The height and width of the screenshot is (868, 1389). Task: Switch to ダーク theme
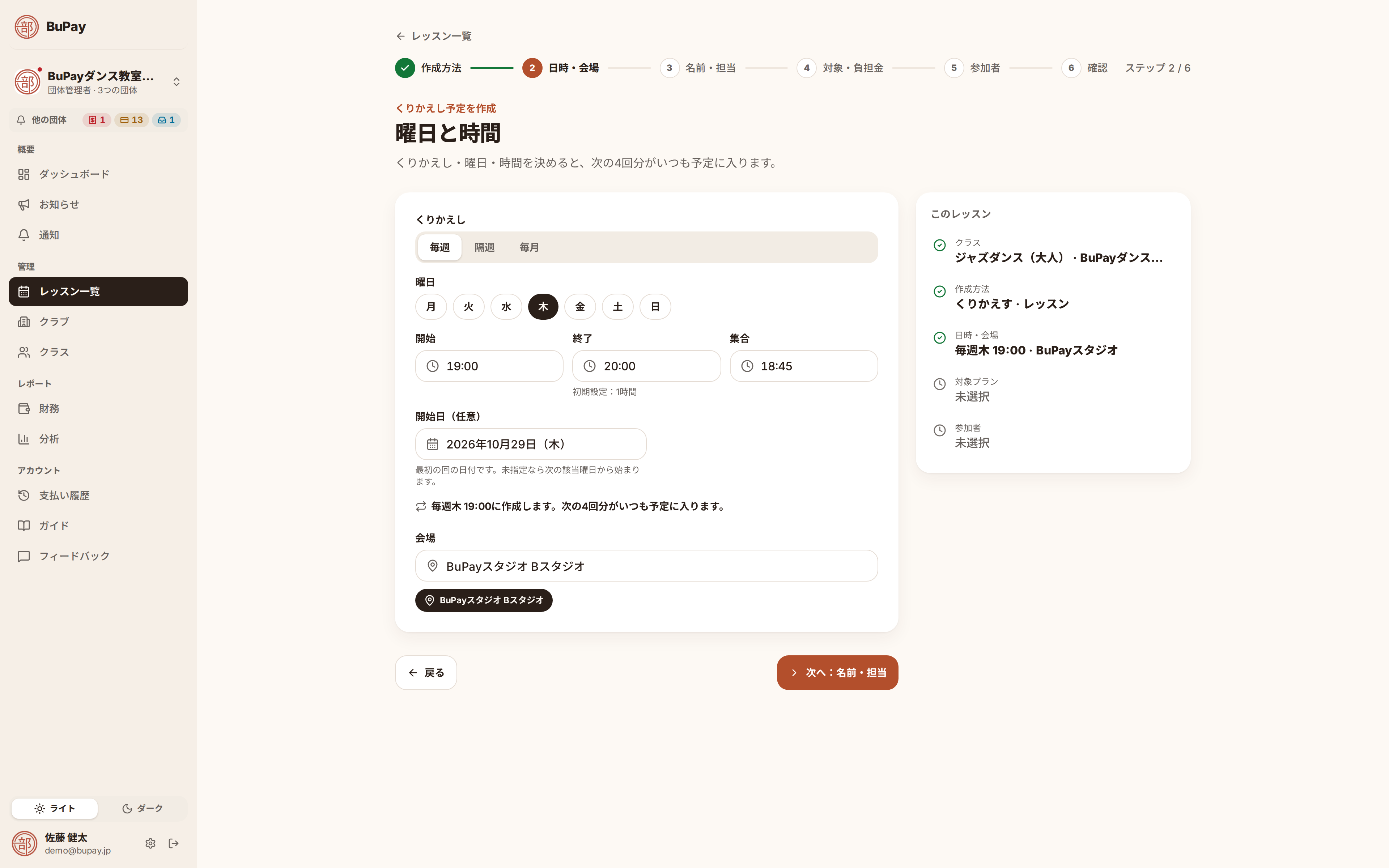(143, 808)
